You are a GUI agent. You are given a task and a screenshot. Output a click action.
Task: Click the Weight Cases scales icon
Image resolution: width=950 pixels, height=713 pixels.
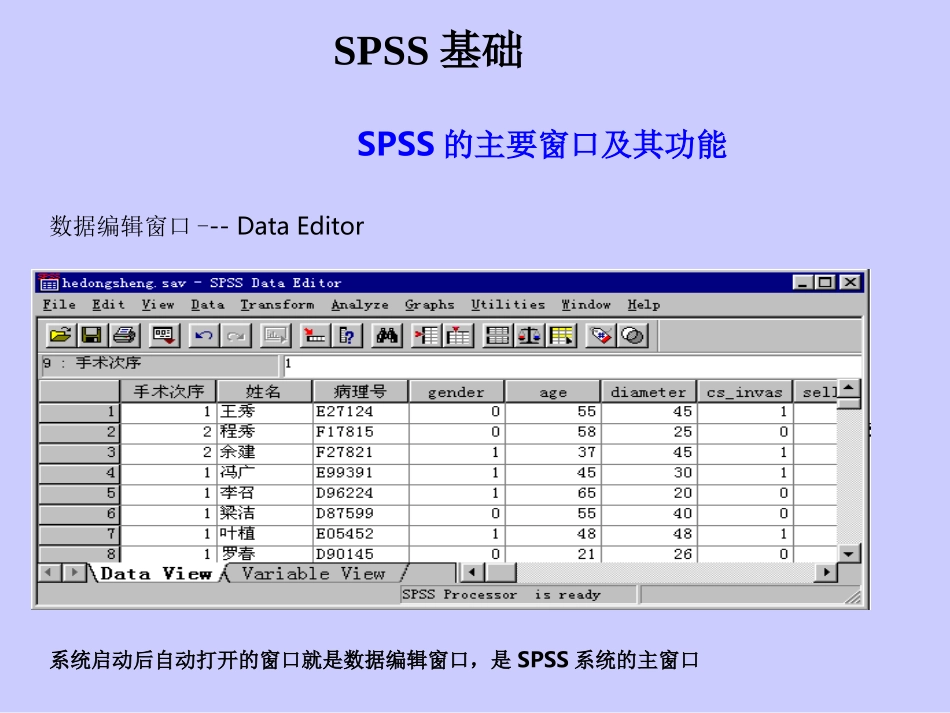tap(529, 335)
